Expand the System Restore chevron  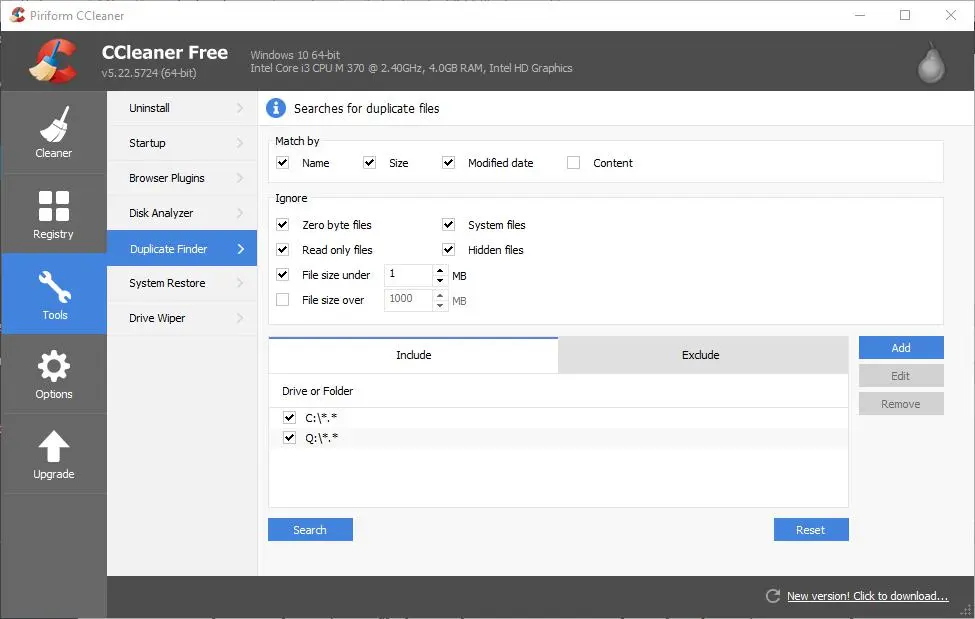[x=240, y=283]
